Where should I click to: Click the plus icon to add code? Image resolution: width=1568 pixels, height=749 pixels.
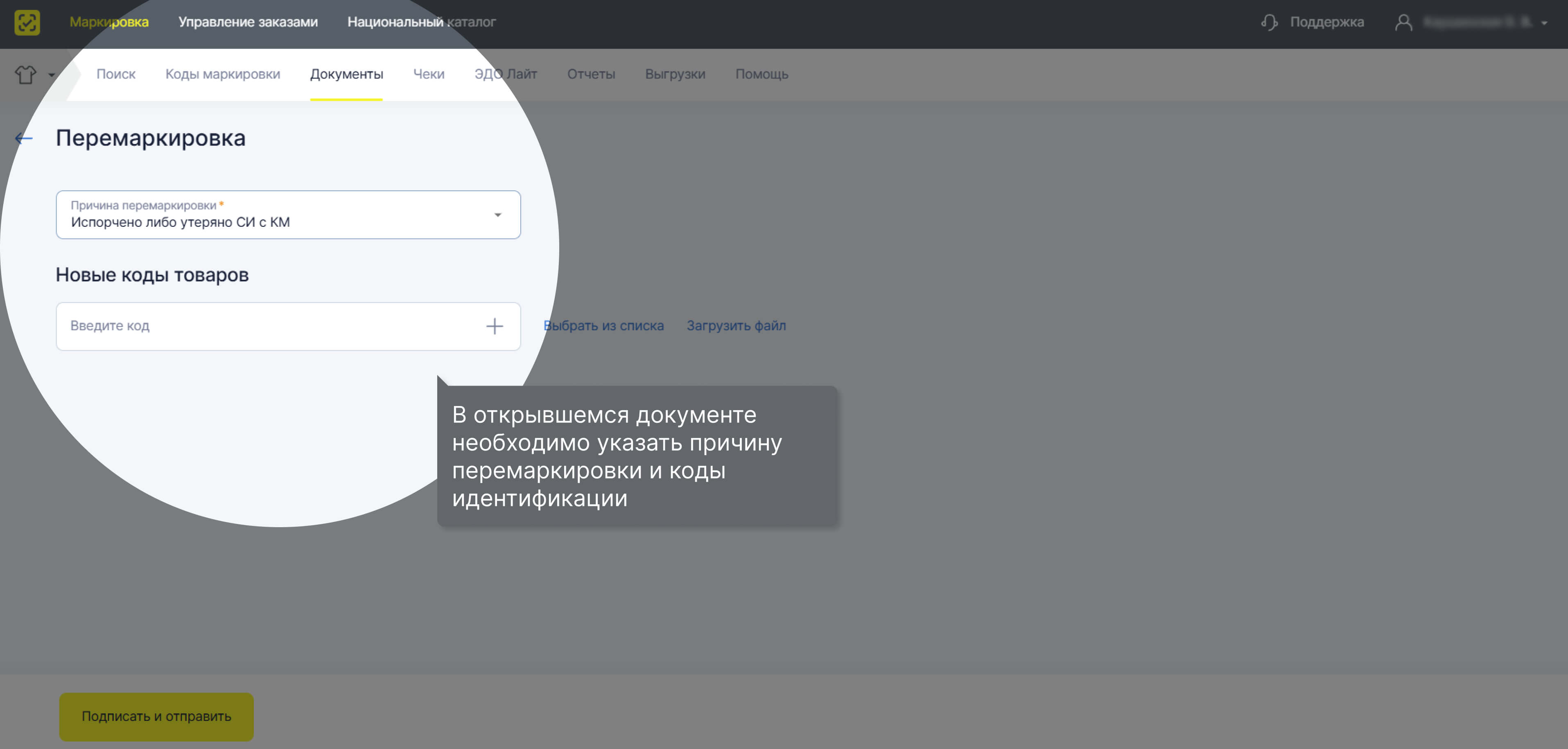495,326
